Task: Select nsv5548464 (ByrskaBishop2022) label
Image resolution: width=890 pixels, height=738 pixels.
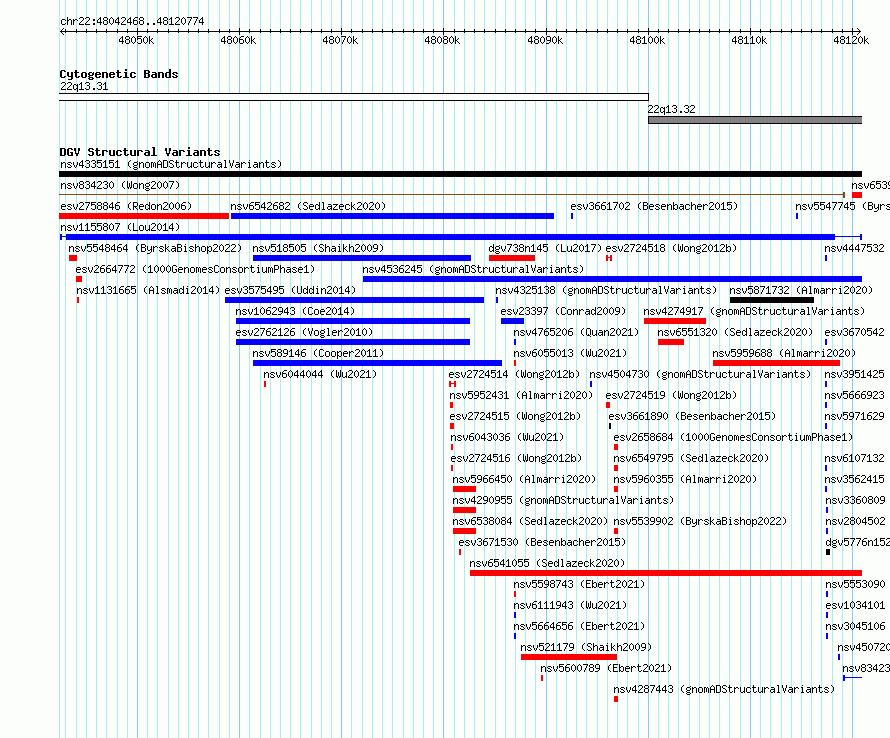Action: [155, 249]
